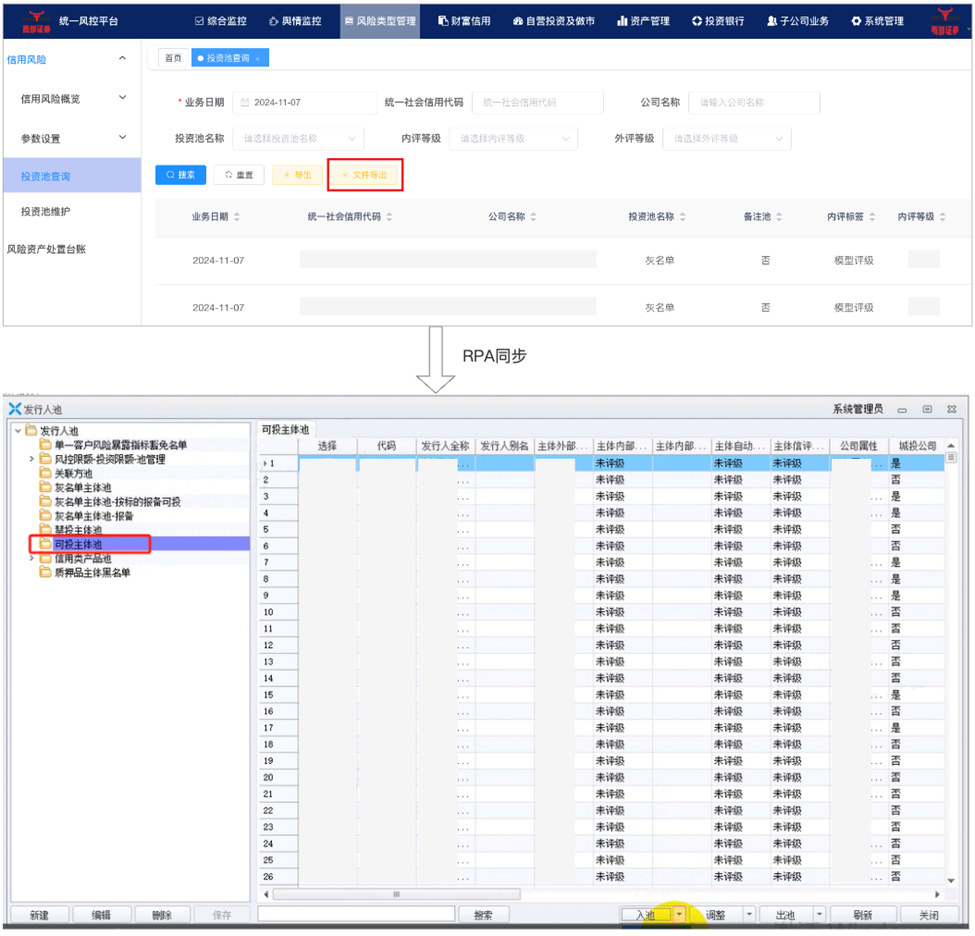Open the 入池 button dropdown arrow
Image resolution: width=975 pixels, height=936 pixels.
click(x=680, y=915)
